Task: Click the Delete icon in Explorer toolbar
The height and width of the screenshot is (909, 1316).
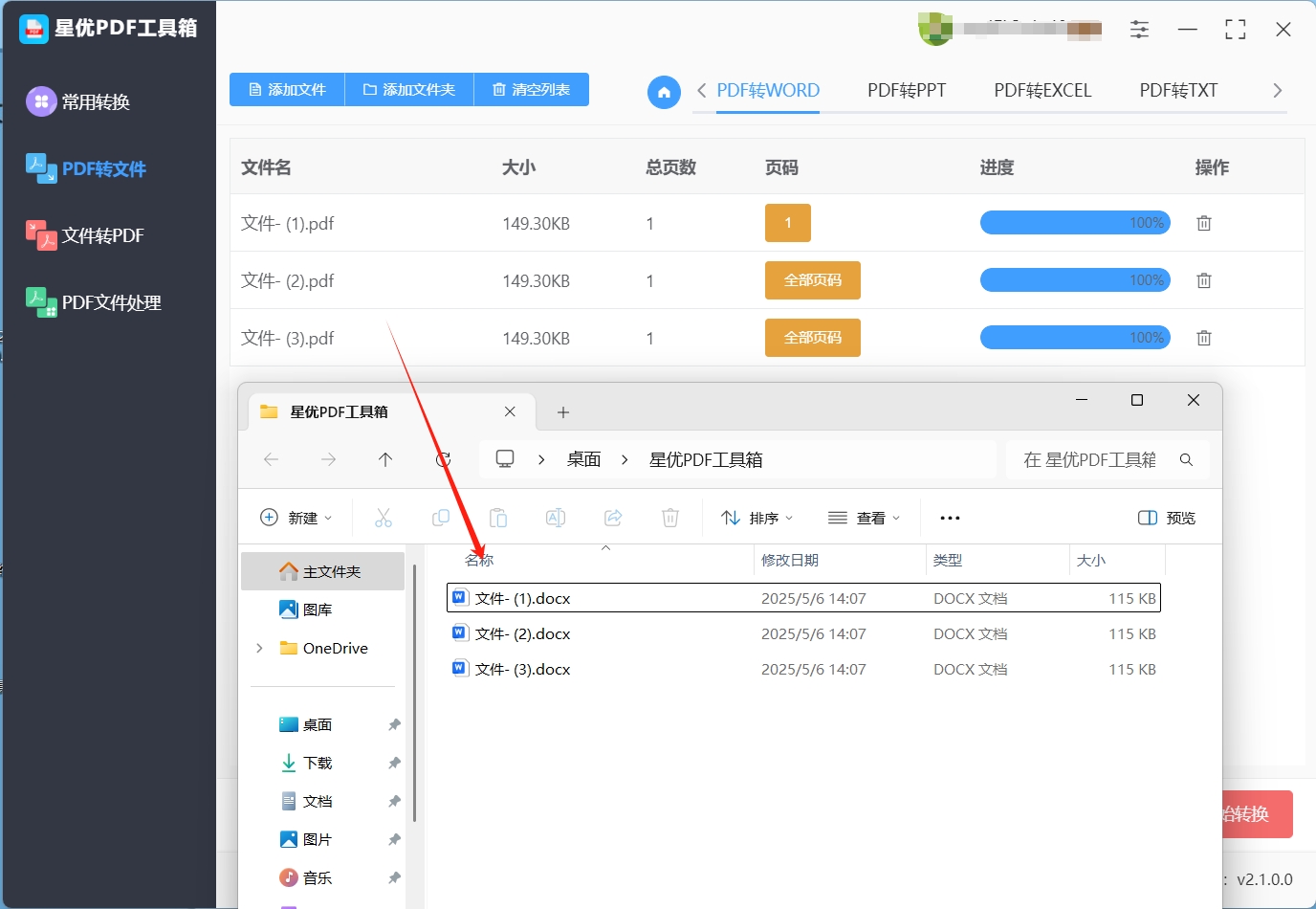Action: tap(670, 518)
